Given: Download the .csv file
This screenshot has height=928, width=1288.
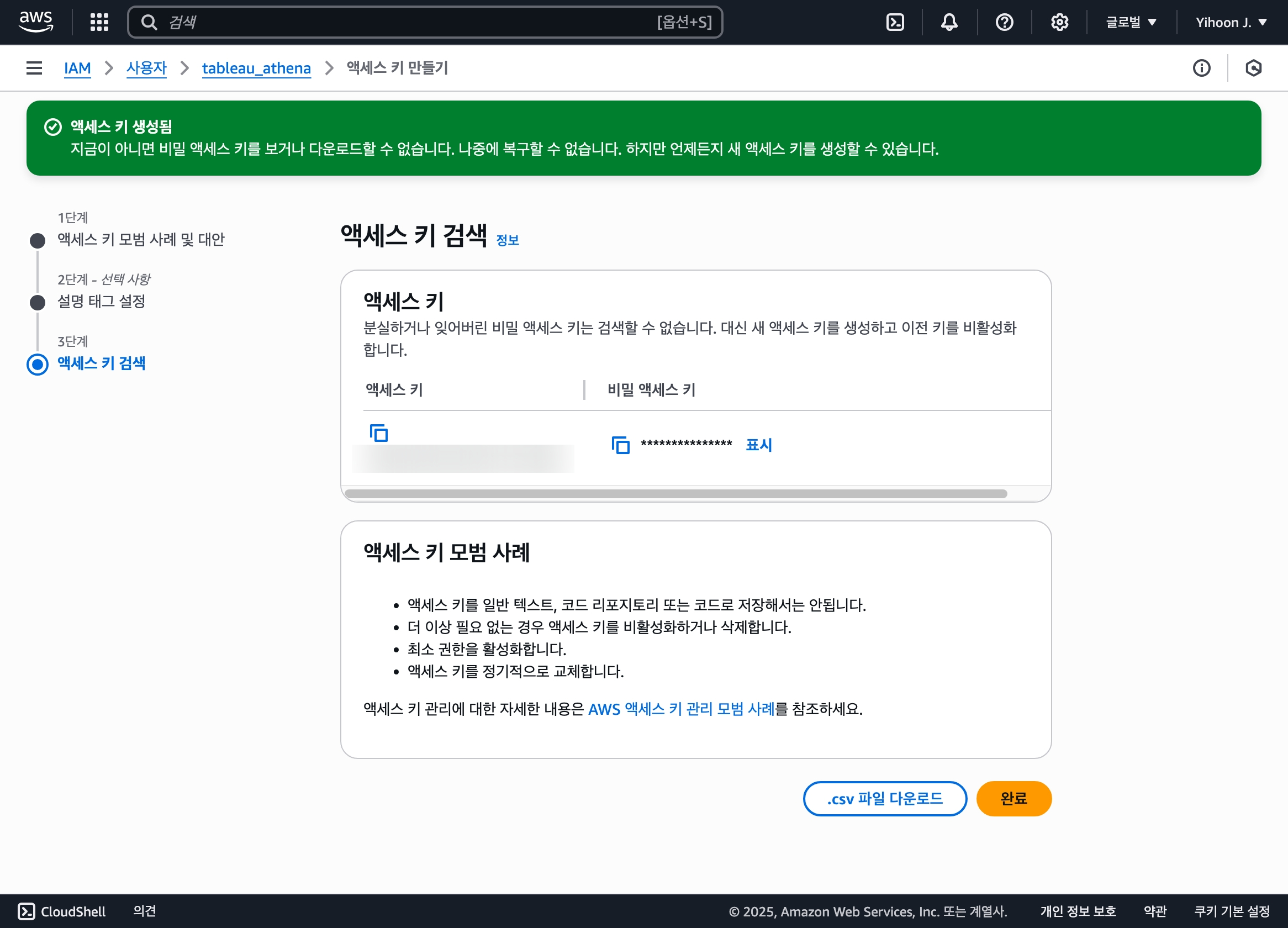Looking at the screenshot, I should tap(884, 799).
